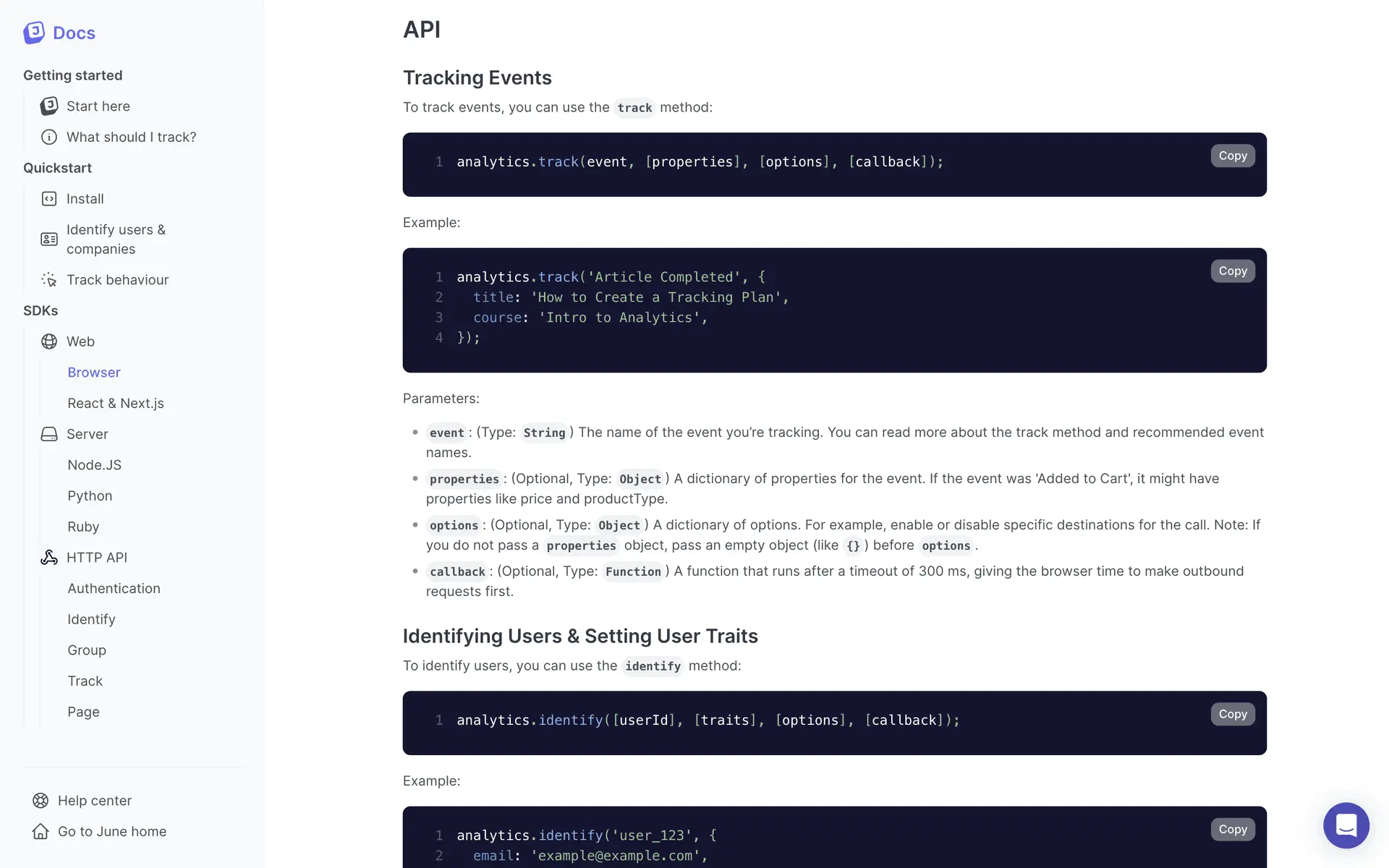Click the Web globe icon
Image resolution: width=1389 pixels, height=868 pixels.
click(49, 341)
